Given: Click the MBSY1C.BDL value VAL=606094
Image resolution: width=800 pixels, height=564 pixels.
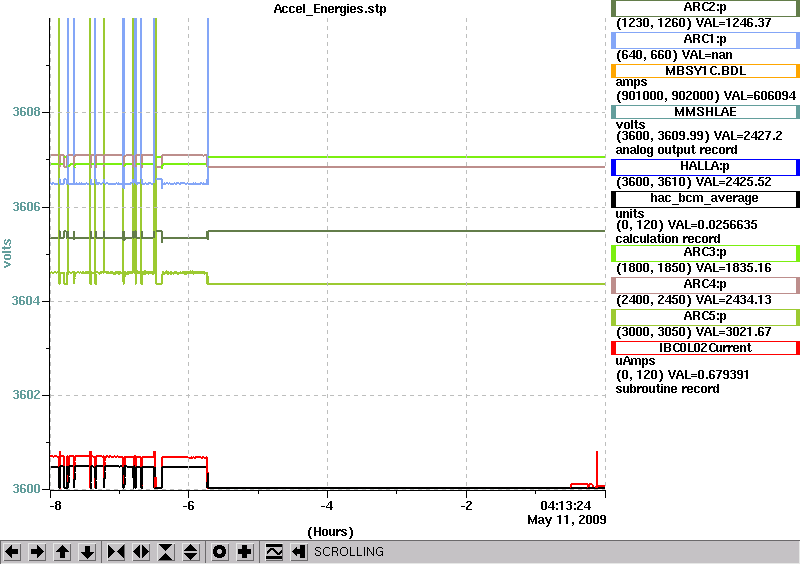Looking at the screenshot, I should tap(758, 95).
